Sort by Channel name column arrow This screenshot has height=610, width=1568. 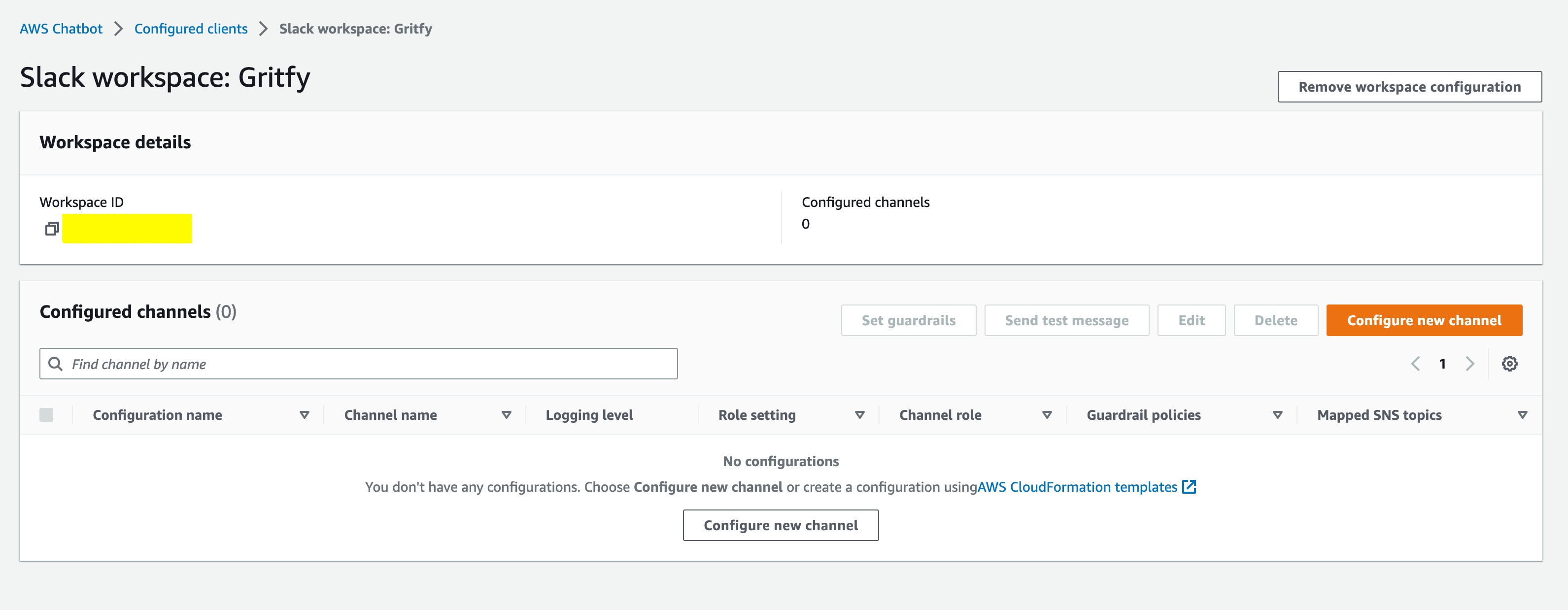(507, 414)
